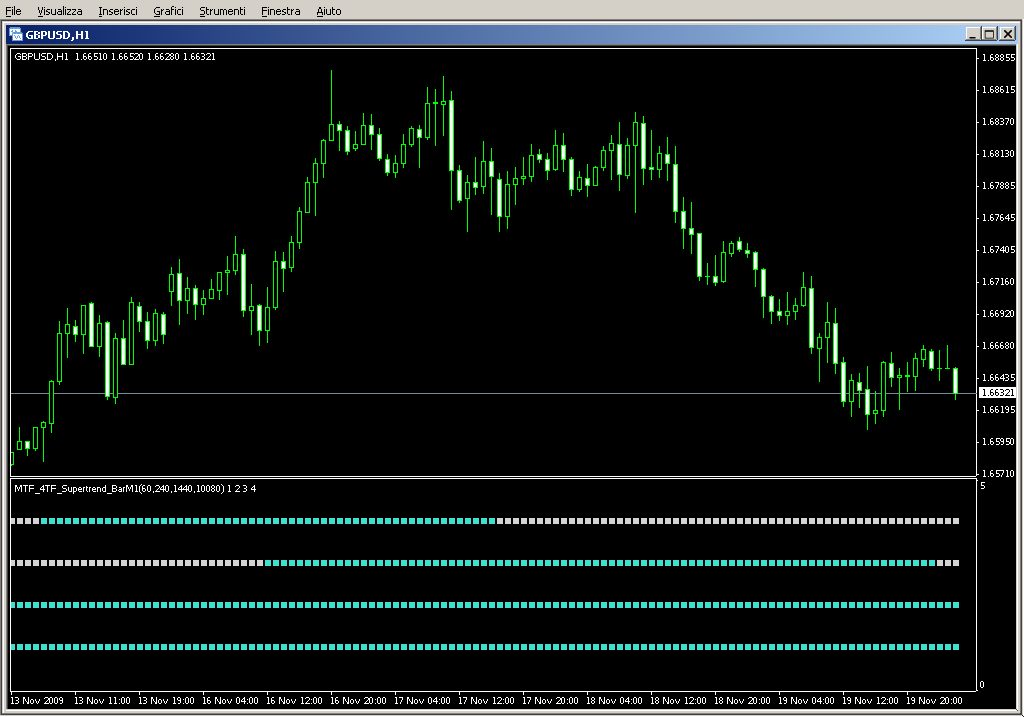Viewport: 1024px width, 717px height.
Task: Click the 18 Nov 04:00 time label
Action: pyautogui.click(x=614, y=701)
